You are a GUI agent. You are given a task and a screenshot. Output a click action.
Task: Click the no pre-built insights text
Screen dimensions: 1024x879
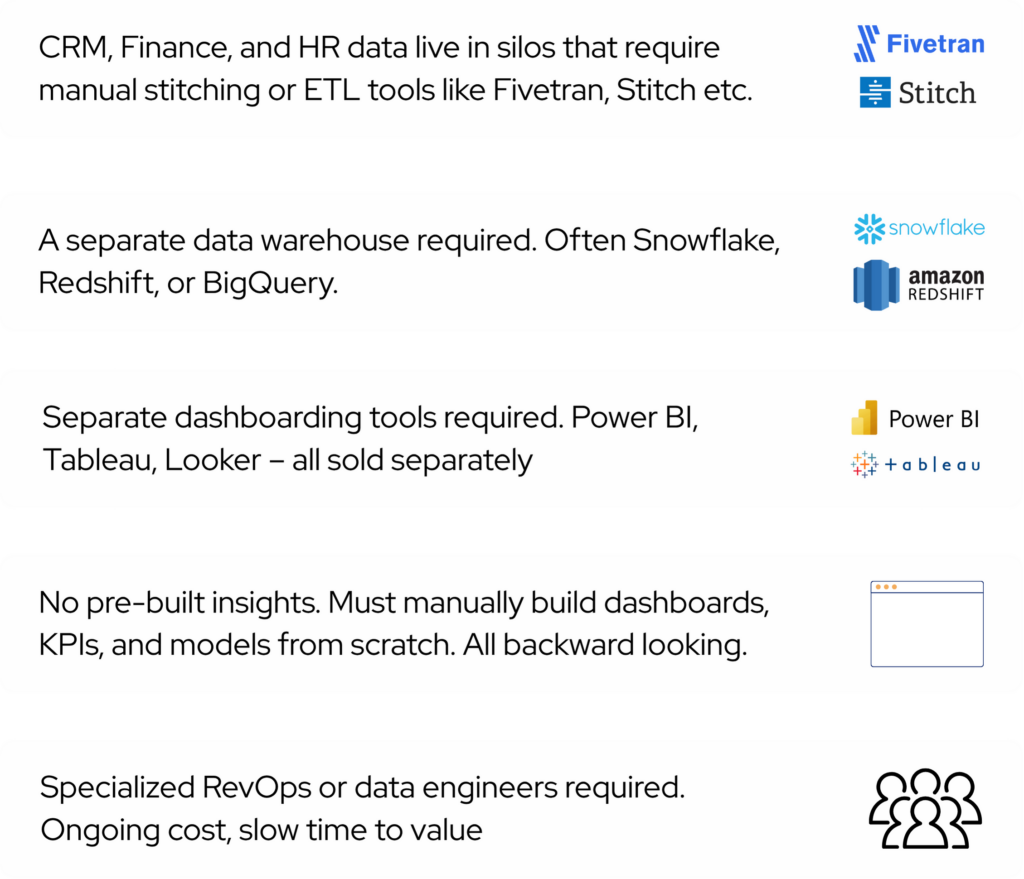click(x=404, y=623)
